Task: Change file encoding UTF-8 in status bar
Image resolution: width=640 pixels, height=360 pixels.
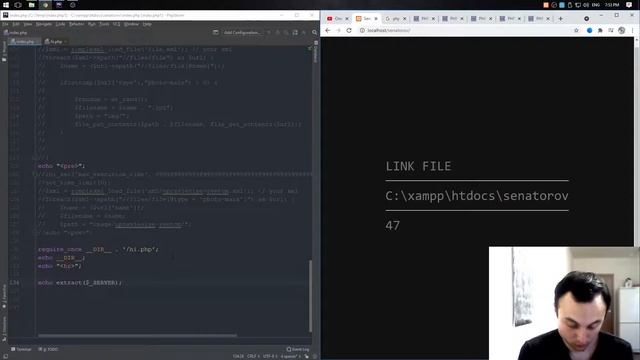Action: pos(270,356)
